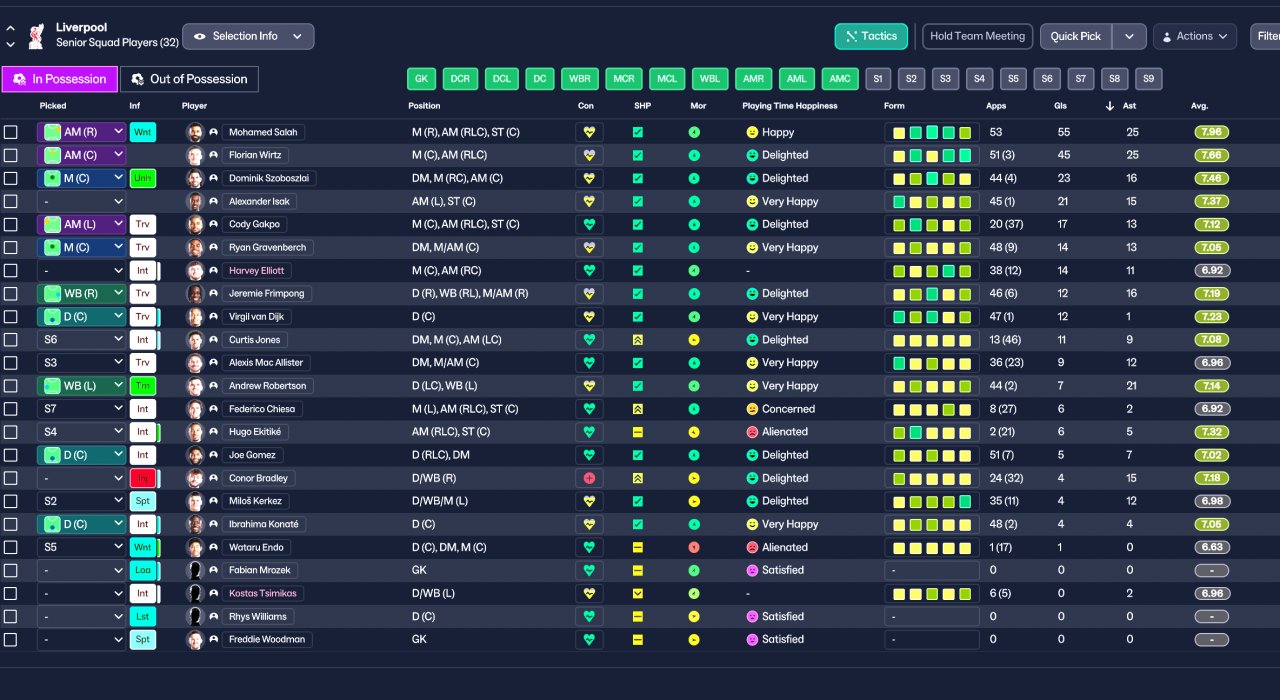Click the Playing Time Happiness column header
This screenshot has height=700, width=1280.
pos(790,106)
